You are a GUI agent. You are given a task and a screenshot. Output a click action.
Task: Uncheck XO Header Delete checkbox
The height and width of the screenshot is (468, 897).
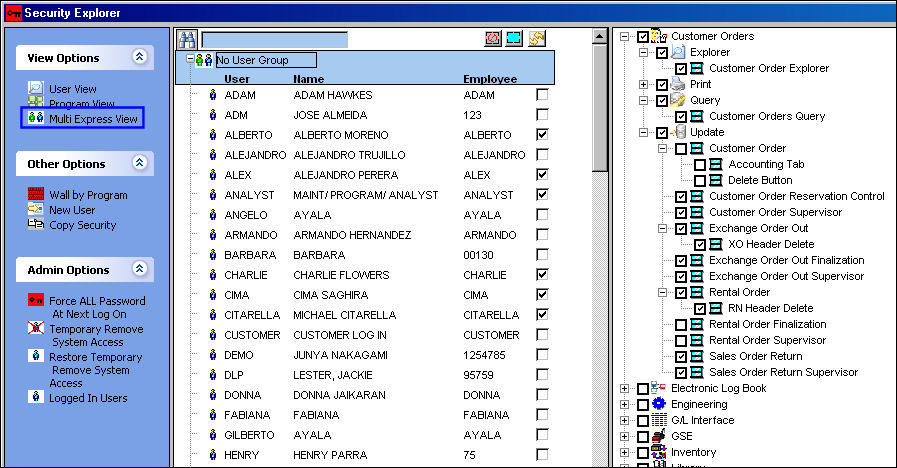click(700, 245)
